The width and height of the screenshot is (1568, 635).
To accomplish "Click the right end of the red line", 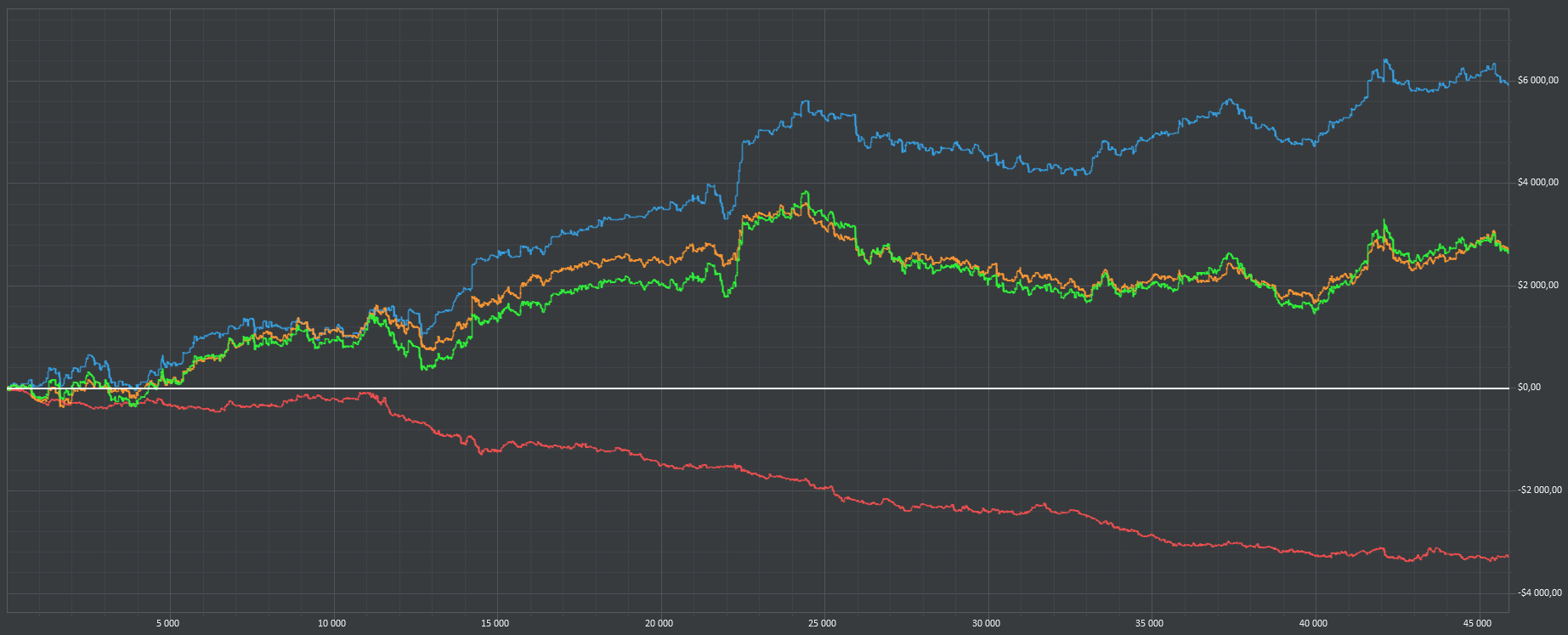I will pyautogui.click(x=1508, y=556).
